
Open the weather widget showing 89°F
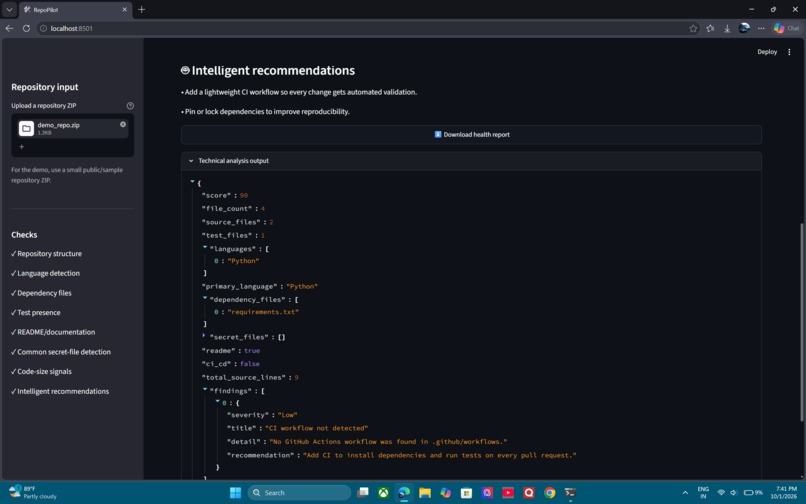33,492
